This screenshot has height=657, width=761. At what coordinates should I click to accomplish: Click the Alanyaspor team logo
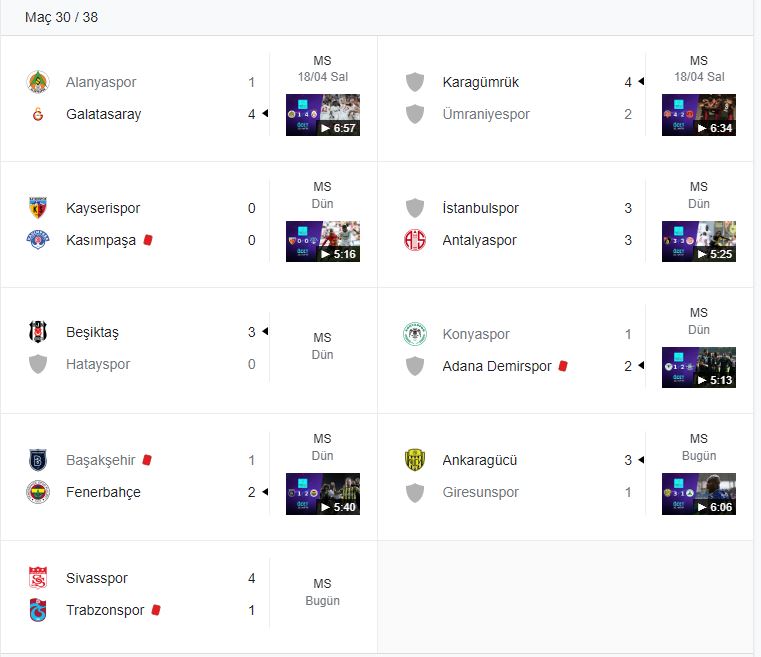(x=38, y=82)
